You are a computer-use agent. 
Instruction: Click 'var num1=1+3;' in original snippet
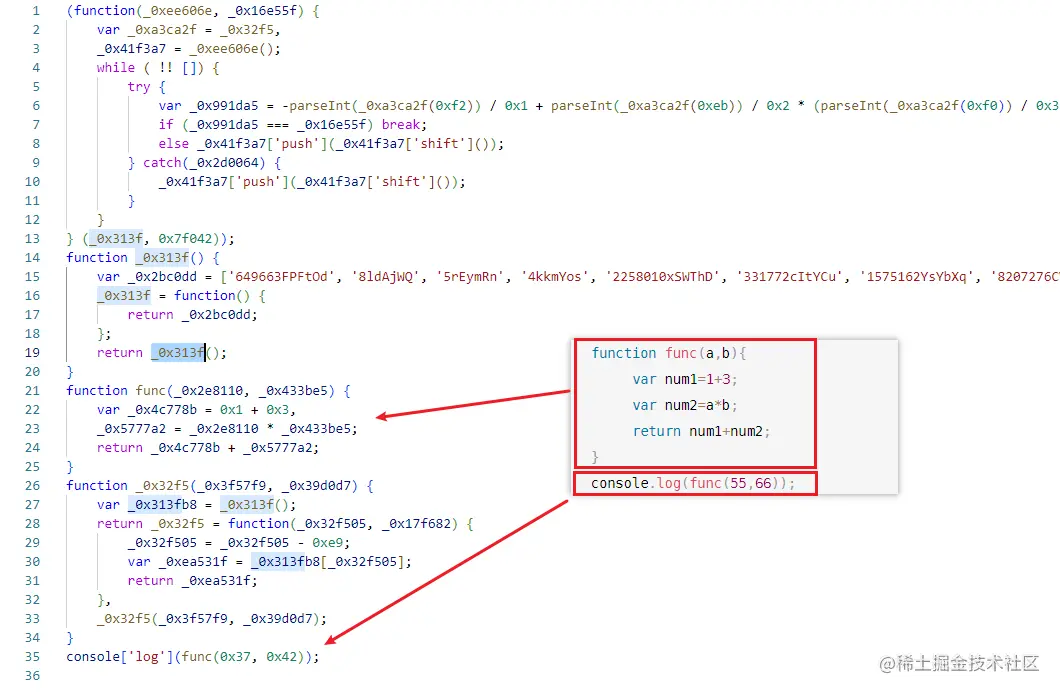point(685,379)
